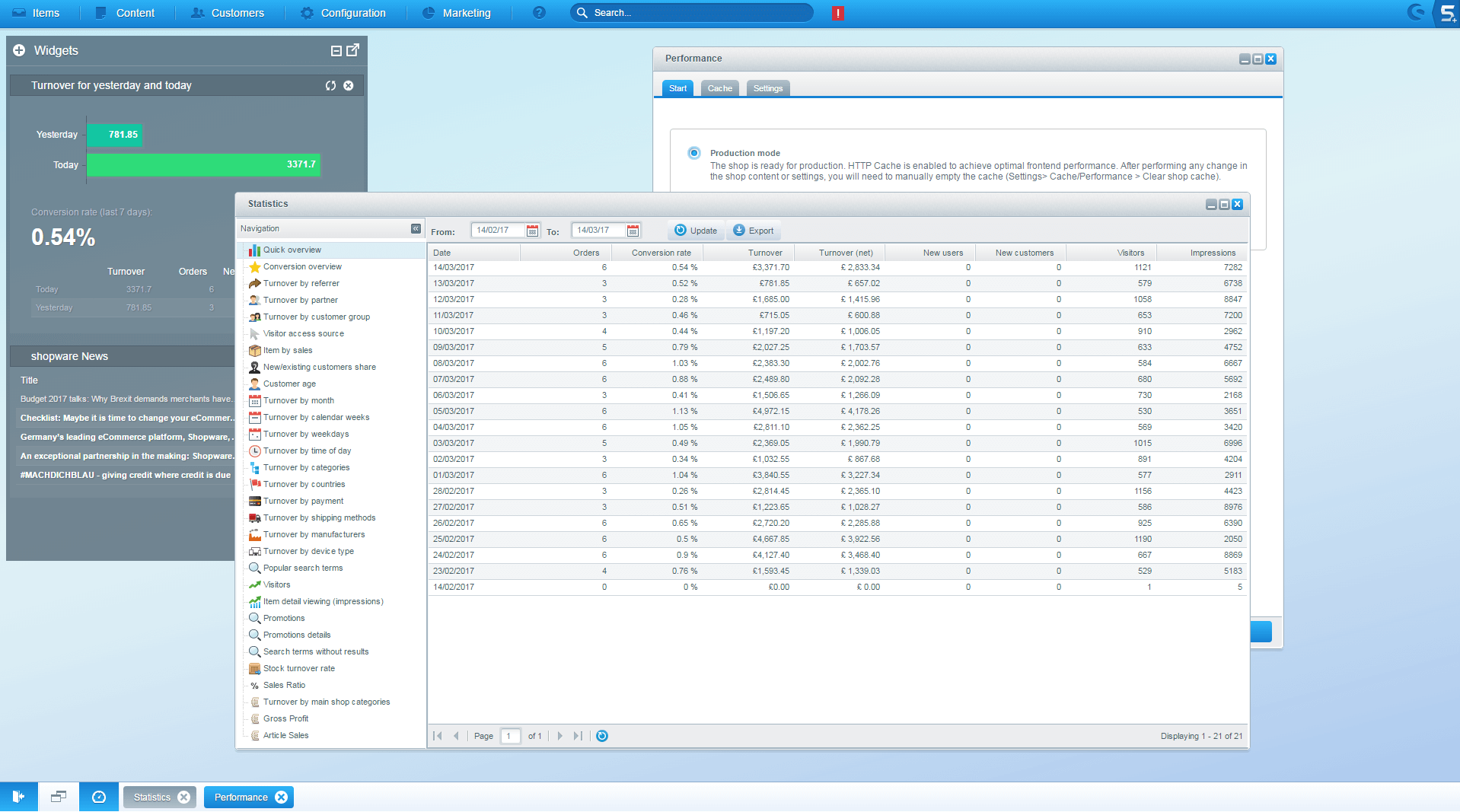Close Performance from the taskbar
The image size is (1460, 812).
point(281,797)
